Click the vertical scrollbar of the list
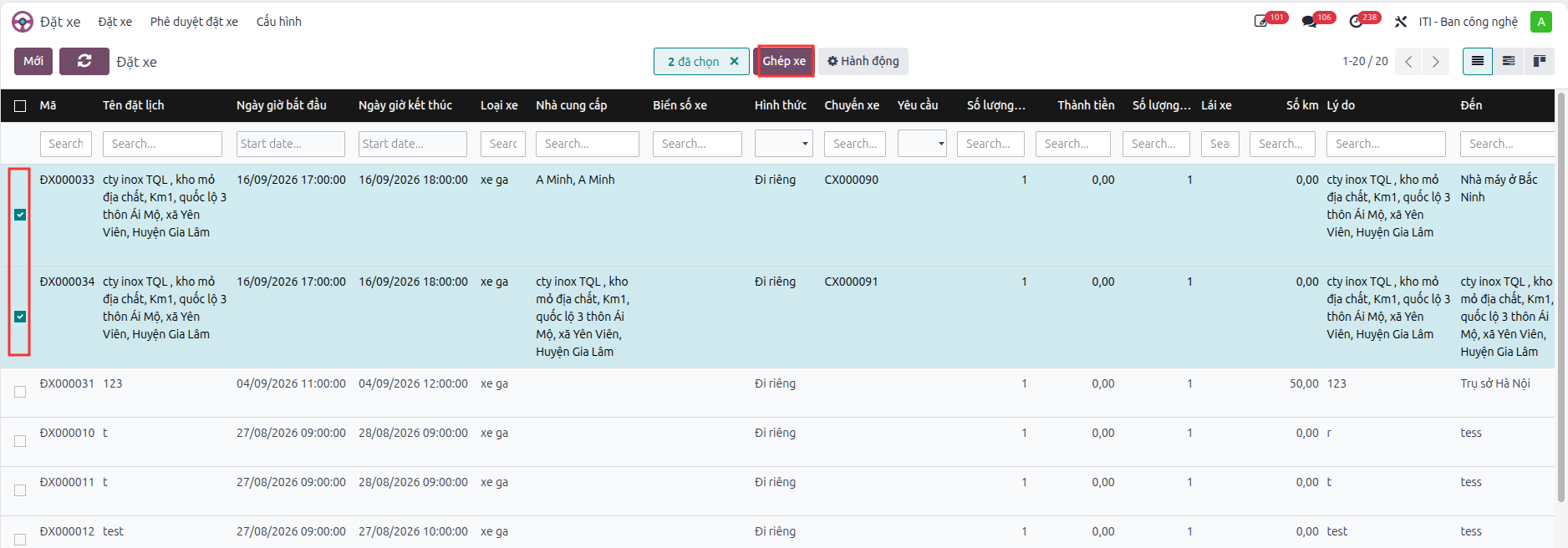The height and width of the screenshot is (548, 1568). 1561,297
